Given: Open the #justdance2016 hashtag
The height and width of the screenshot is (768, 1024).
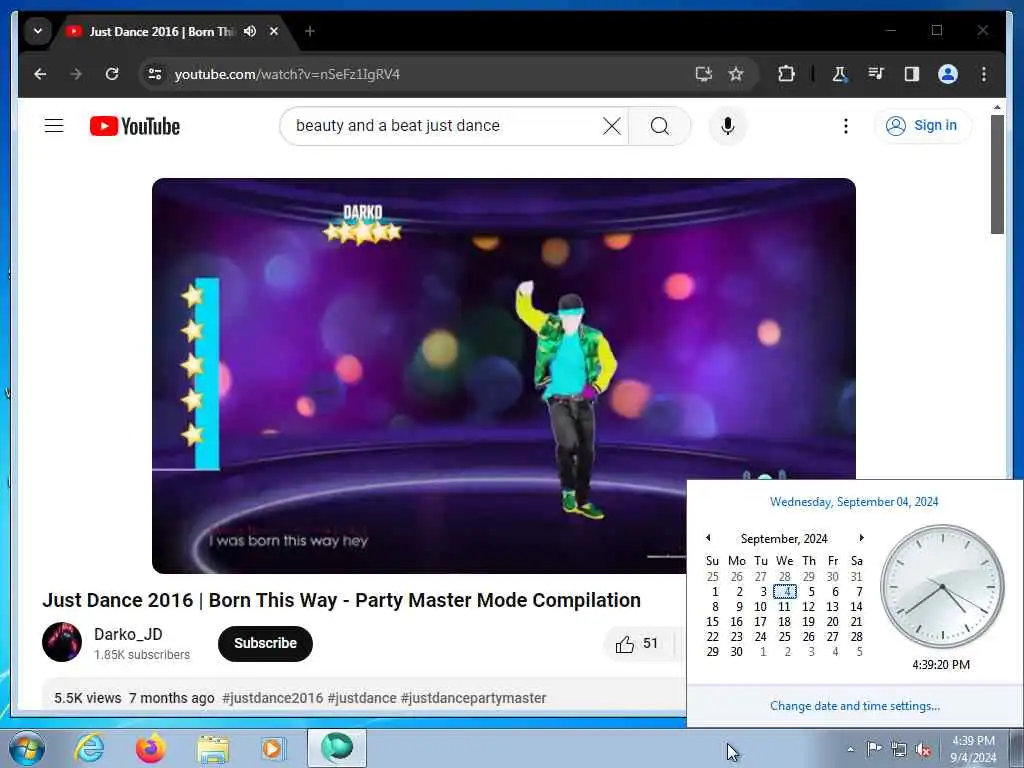Looking at the screenshot, I should coord(272,698).
